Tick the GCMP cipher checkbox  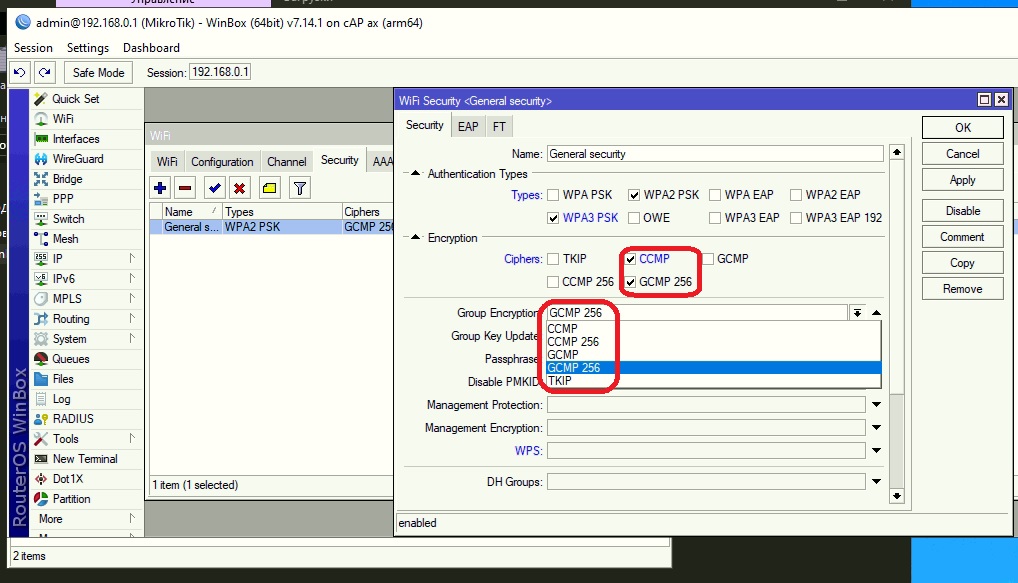pos(708,259)
